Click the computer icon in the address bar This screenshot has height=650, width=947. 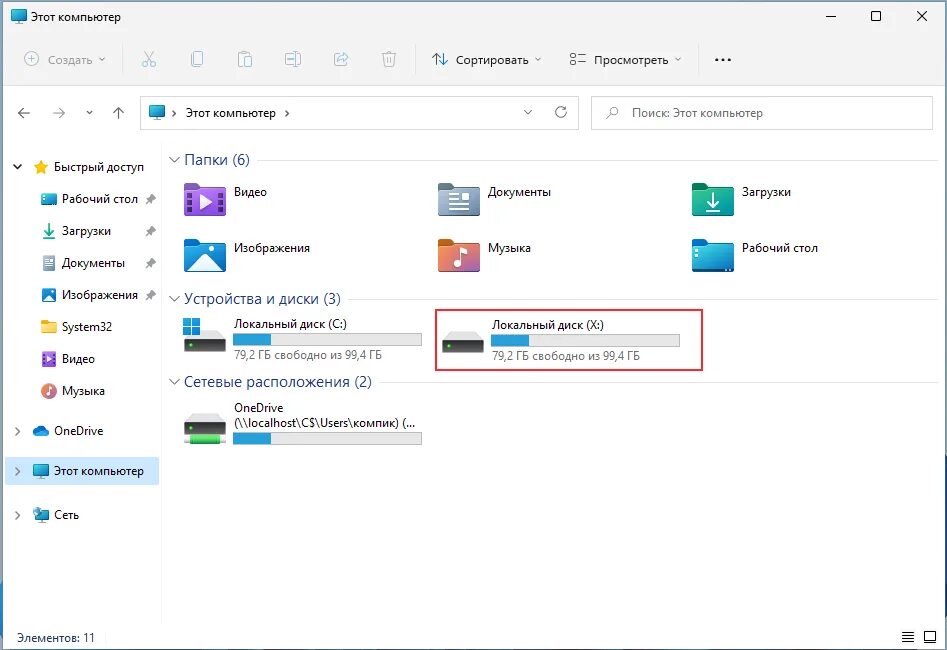click(x=157, y=112)
